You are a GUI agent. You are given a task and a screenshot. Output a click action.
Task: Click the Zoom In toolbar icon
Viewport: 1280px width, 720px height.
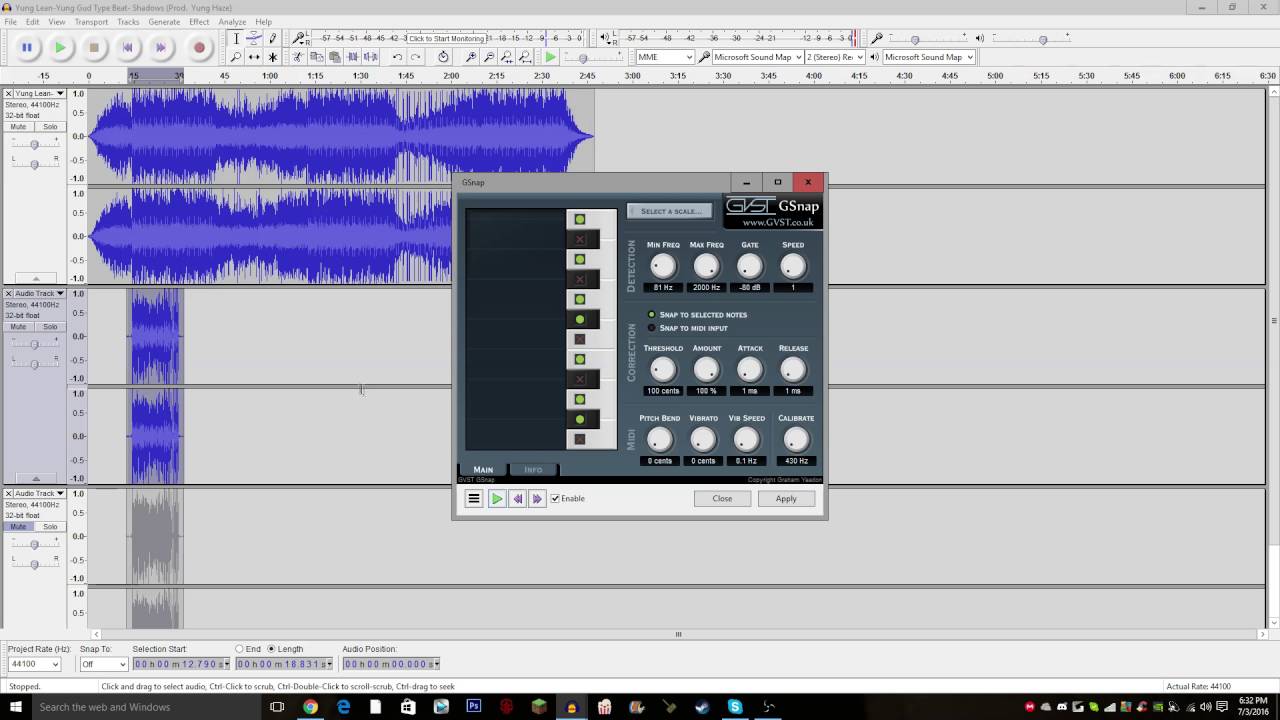click(x=471, y=57)
